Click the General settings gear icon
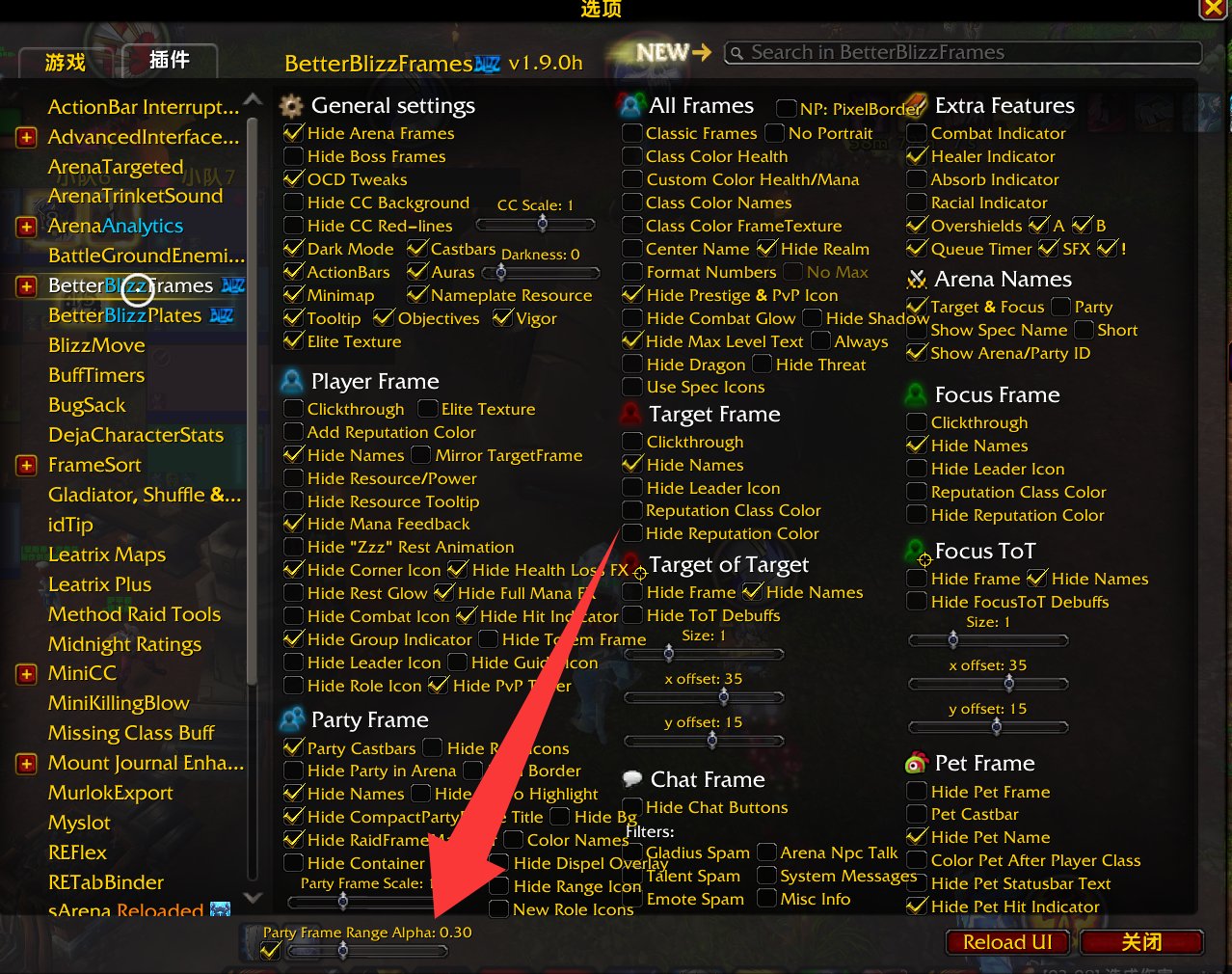Image resolution: width=1232 pixels, height=974 pixels. point(291,105)
